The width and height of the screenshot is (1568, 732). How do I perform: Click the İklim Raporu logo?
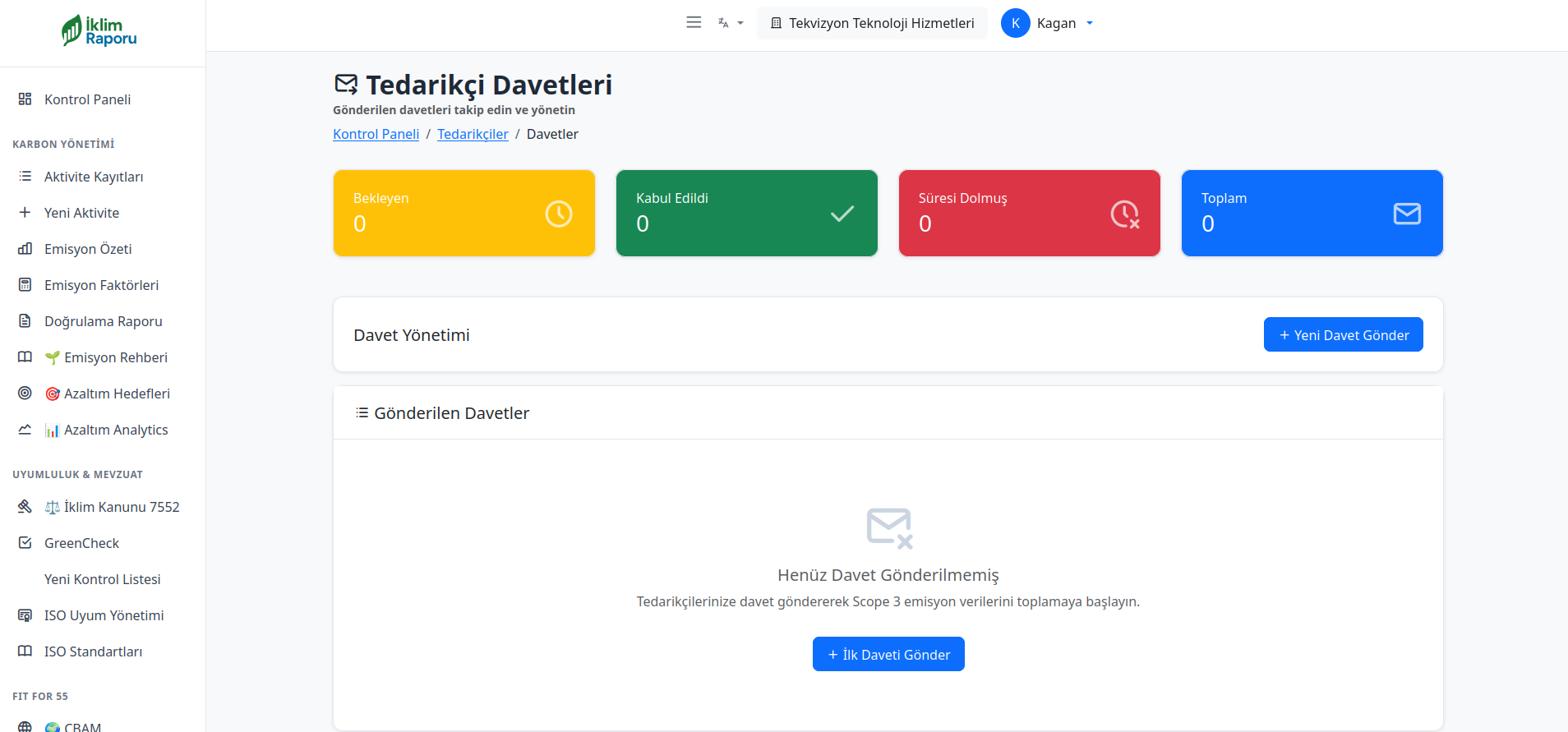click(x=99, y=31)
